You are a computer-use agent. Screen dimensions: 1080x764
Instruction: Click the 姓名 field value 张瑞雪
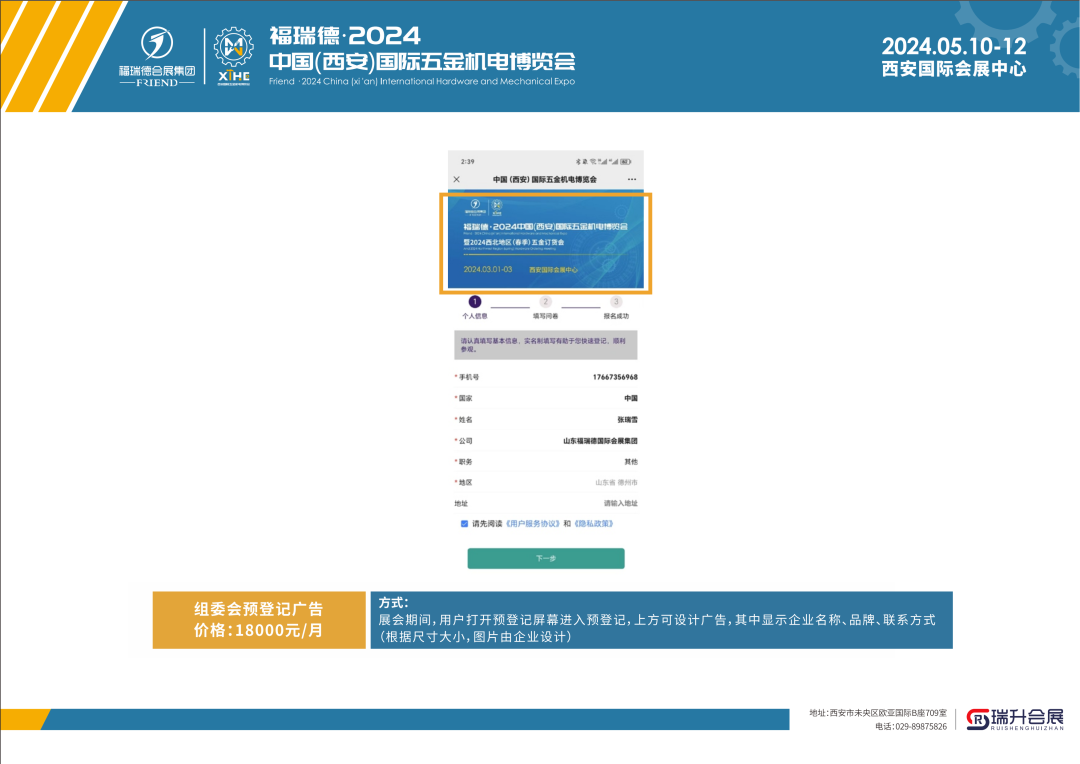pyautogui.click(x=546, y=420)
